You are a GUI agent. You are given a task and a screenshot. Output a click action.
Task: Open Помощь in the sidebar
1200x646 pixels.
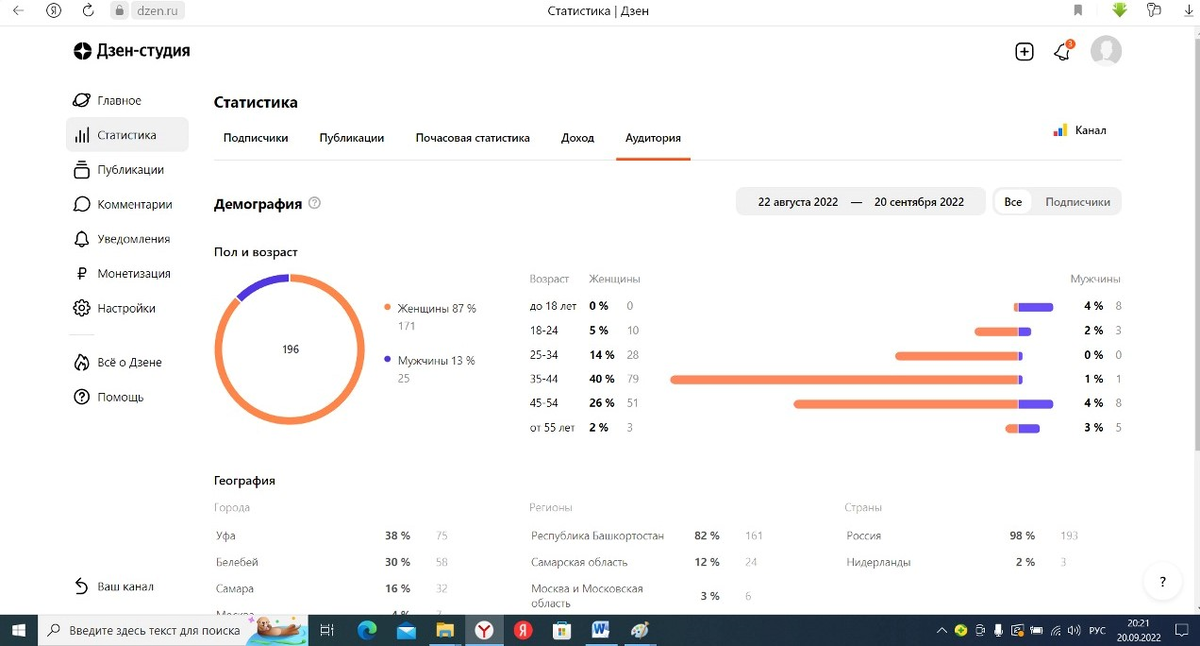109,397
